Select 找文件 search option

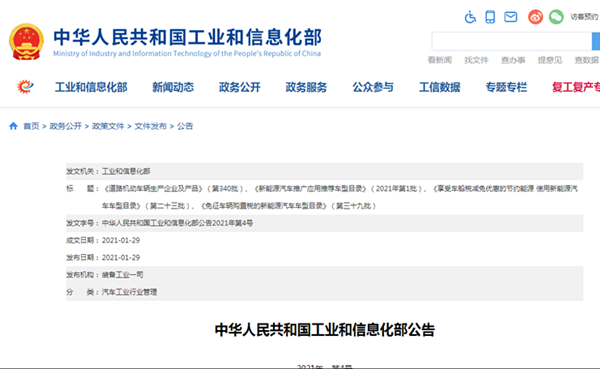pyautogui.click(x=476, y=60)
